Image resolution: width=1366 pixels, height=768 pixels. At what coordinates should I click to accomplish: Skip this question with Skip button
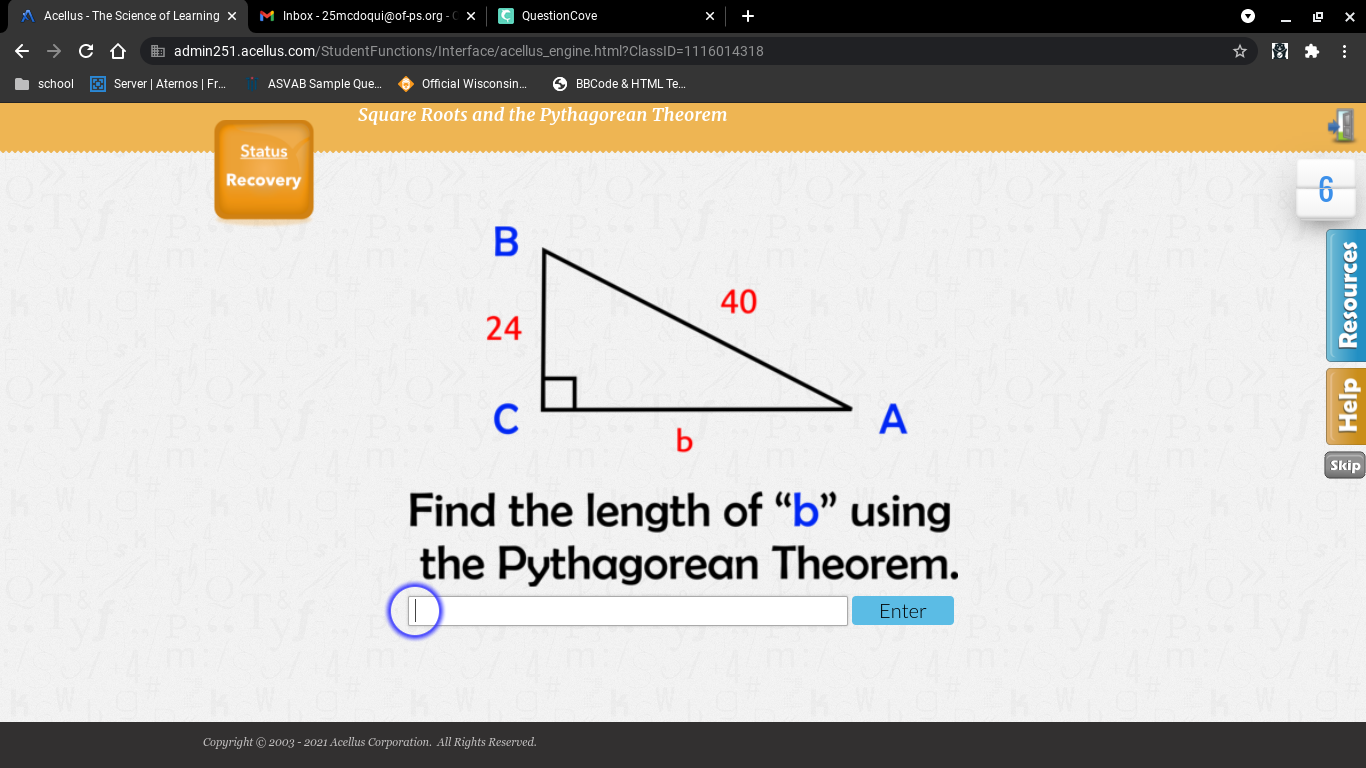point(1345,465)
